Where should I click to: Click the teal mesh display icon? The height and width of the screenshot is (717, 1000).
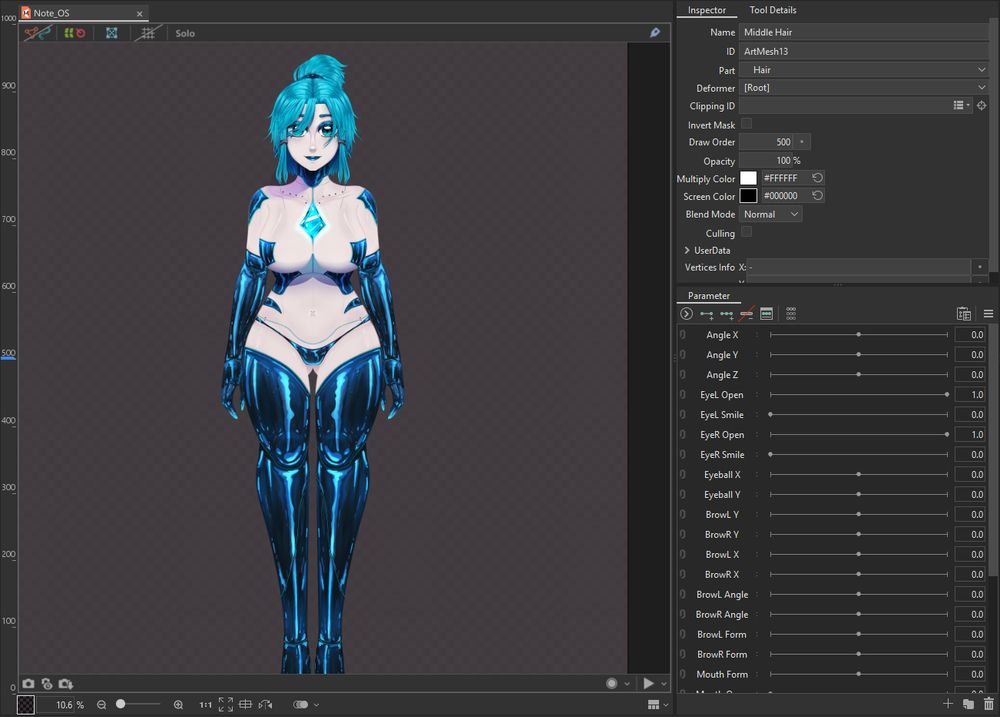[x=112, y=33]
